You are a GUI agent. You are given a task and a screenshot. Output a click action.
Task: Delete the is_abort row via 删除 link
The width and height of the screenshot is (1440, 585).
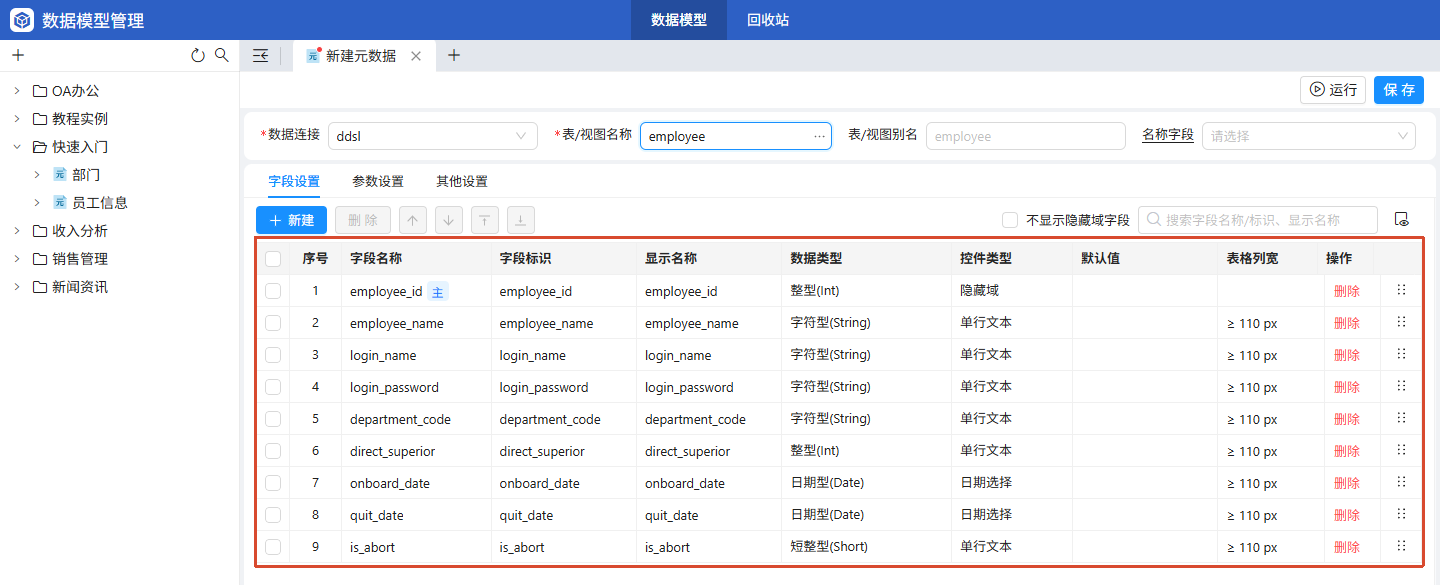click(x=1347, y=548)
